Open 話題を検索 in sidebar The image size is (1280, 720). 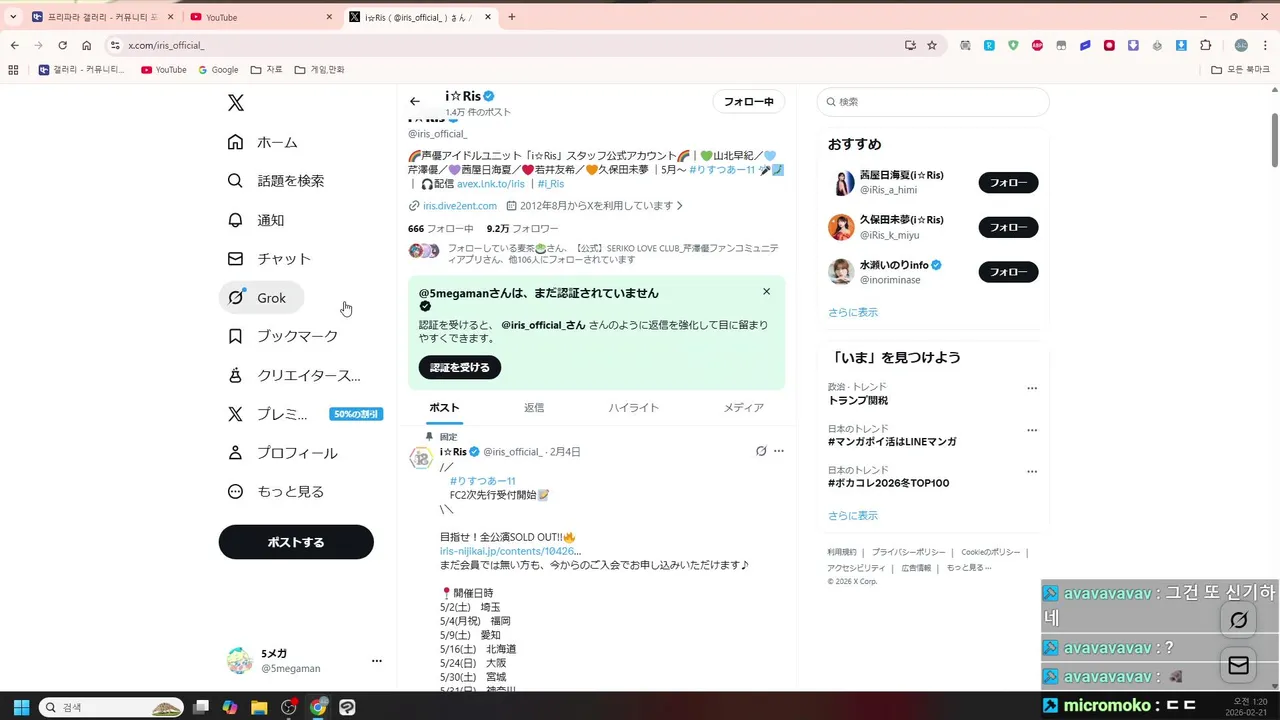276,181
